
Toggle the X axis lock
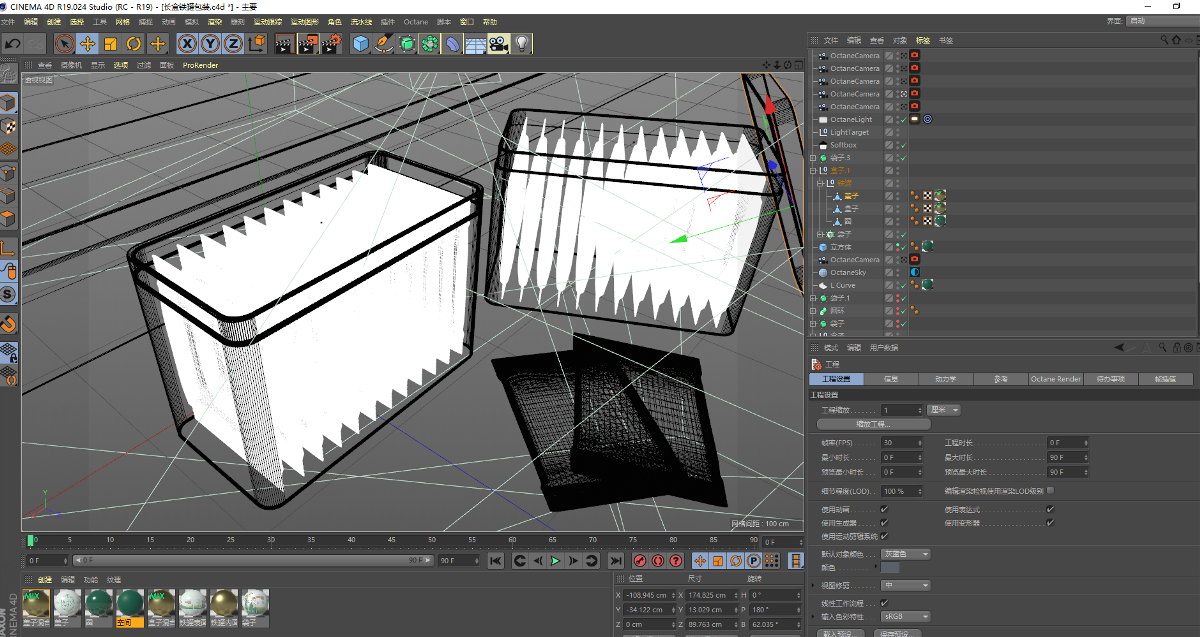click(187, 43)
